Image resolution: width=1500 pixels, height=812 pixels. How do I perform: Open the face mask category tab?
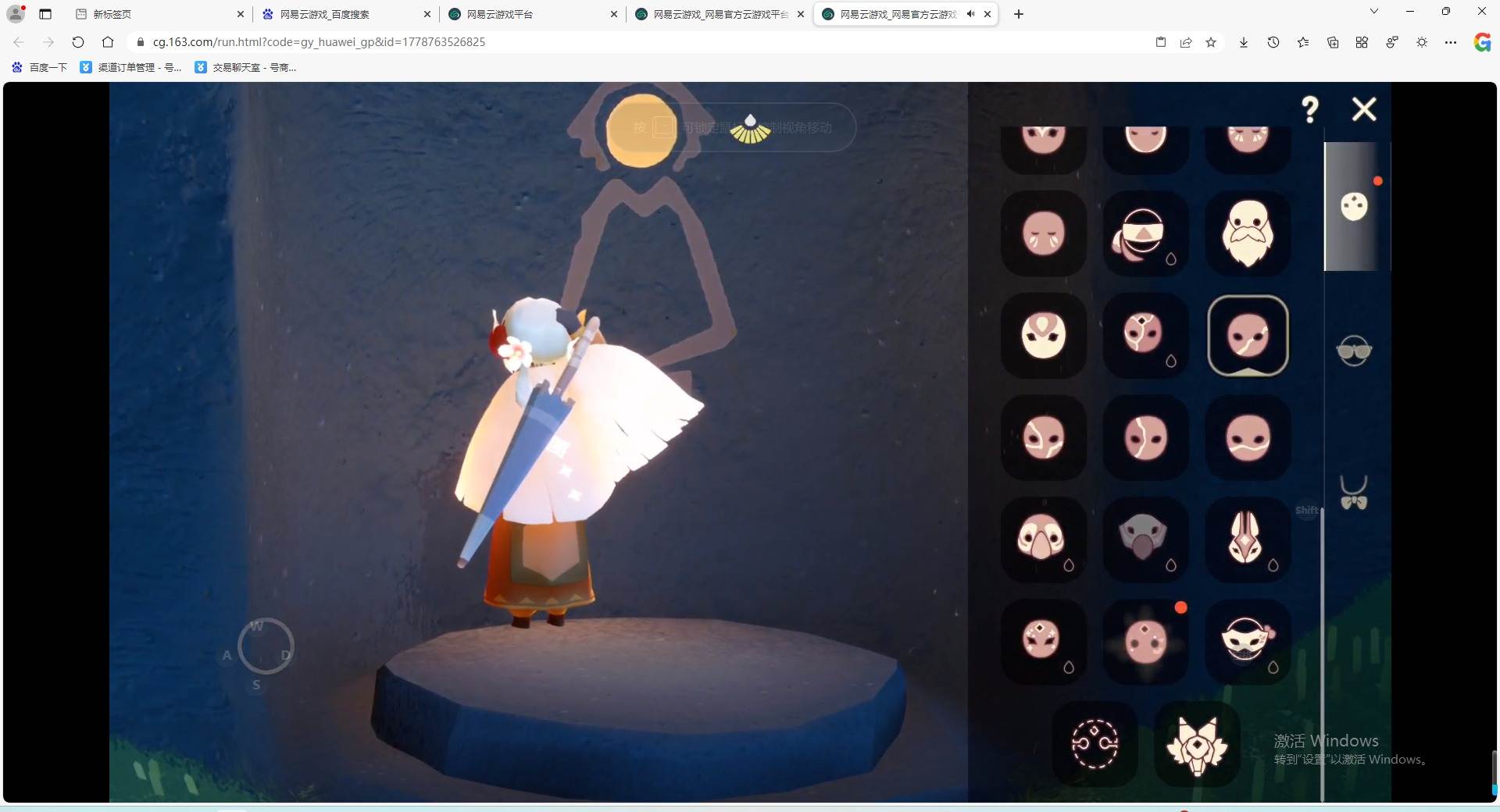(1354, 207)
